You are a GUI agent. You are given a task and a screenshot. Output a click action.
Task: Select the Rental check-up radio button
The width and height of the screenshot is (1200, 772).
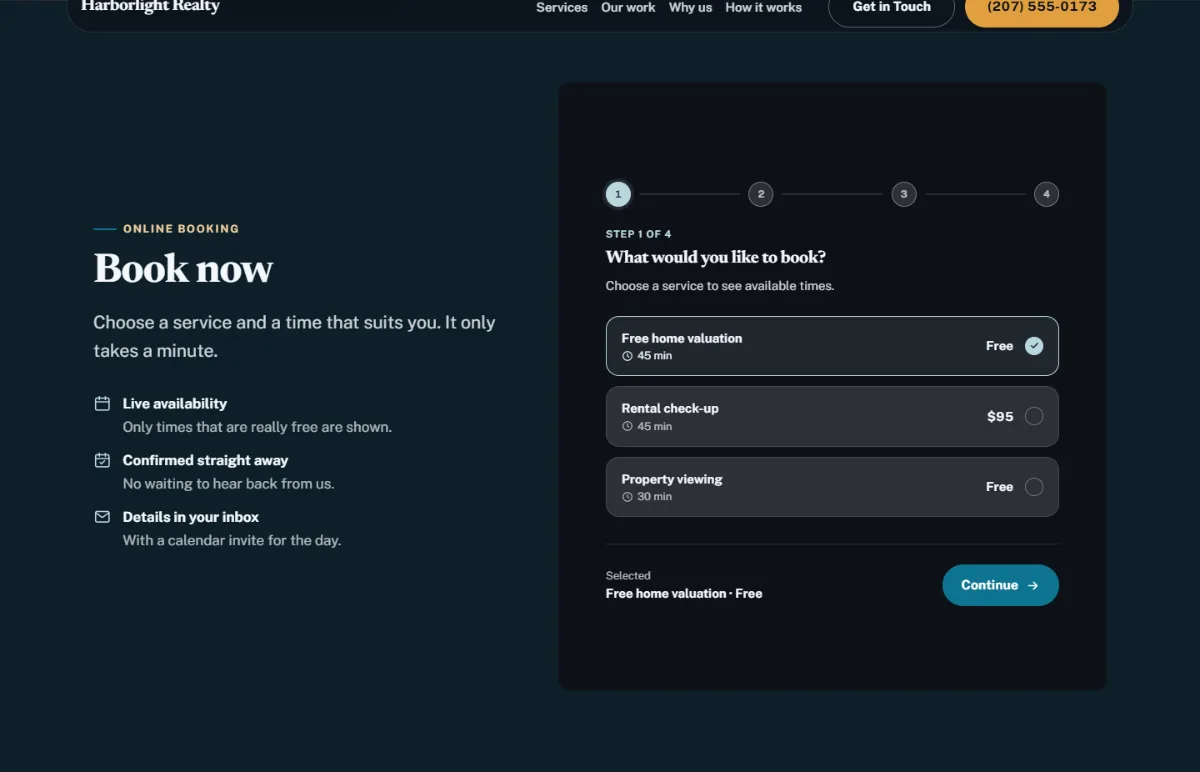coord(1034,416)
